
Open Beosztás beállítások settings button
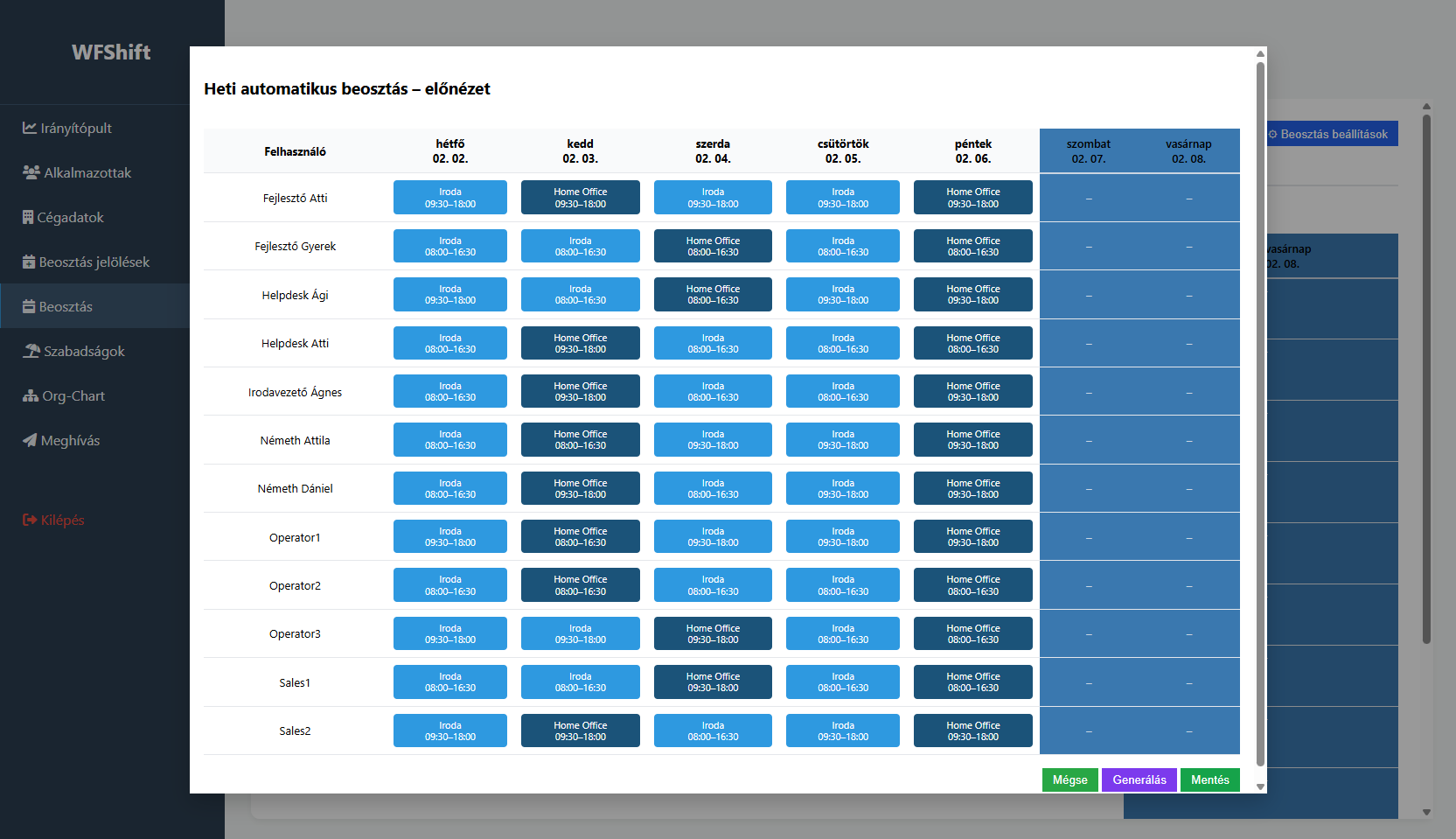[1329, 134]
